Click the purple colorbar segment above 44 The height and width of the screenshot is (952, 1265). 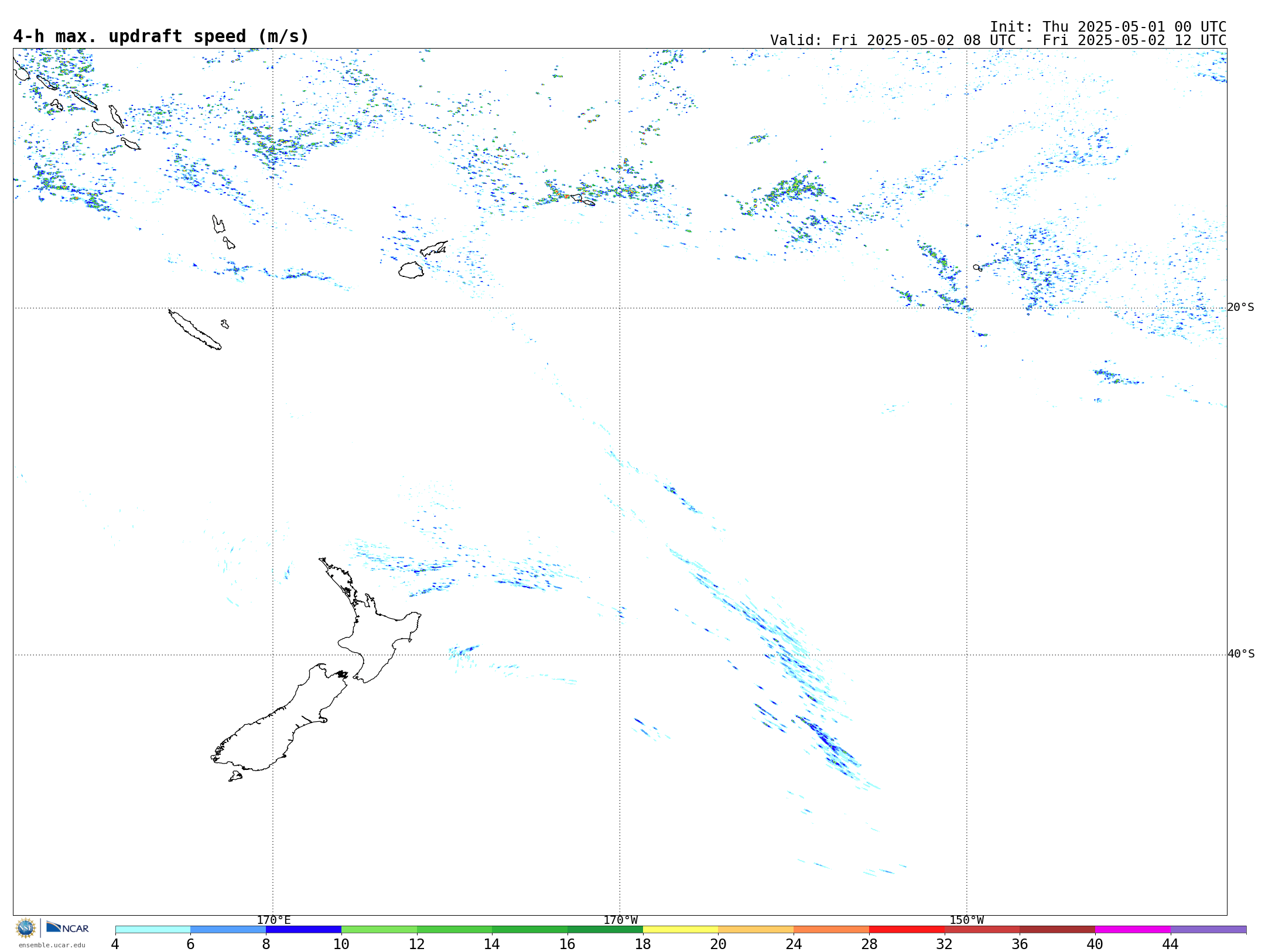(x=1208, y=930)
